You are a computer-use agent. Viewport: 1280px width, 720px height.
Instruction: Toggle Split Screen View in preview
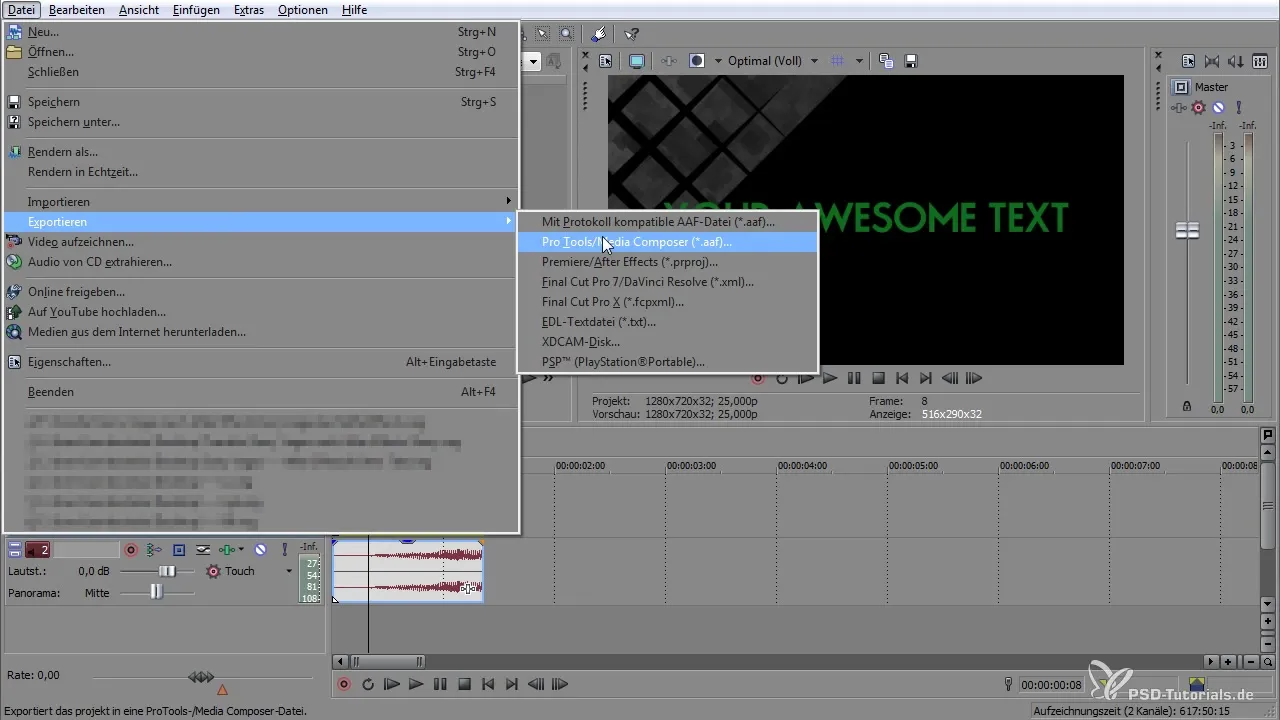(x=697, y=61)
